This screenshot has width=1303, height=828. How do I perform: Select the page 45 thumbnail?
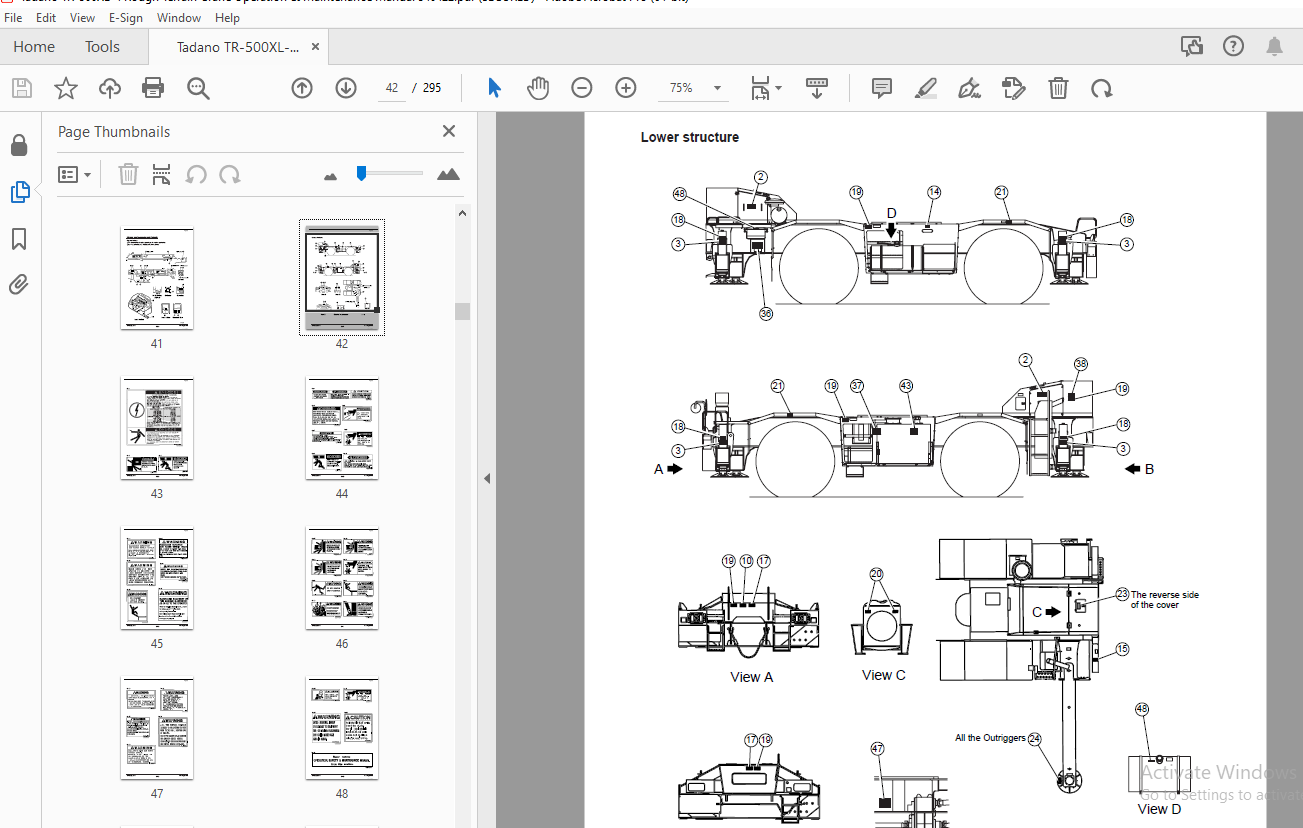157,579
